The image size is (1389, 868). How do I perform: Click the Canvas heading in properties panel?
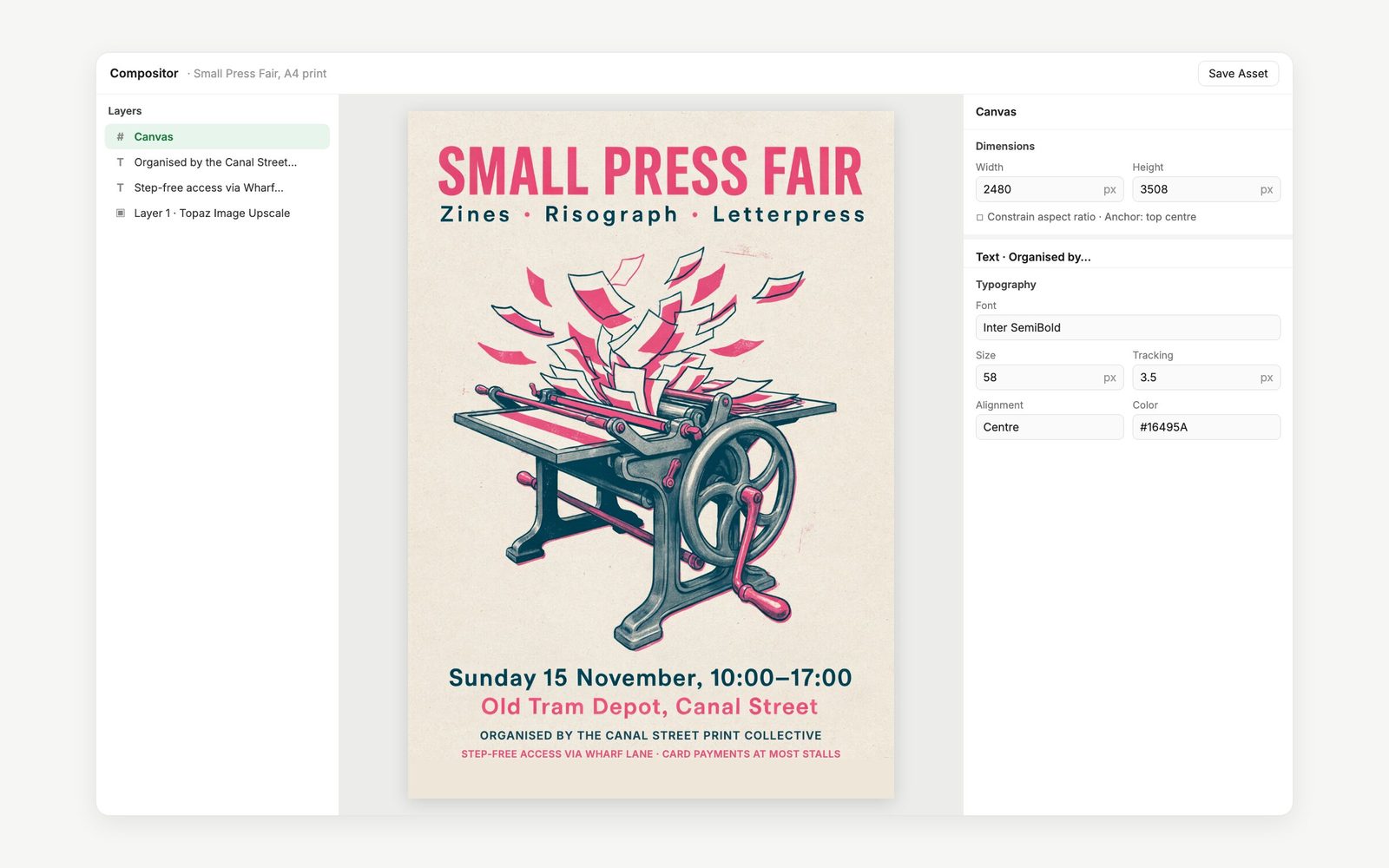pyautogui.click(x=996, y=112)
